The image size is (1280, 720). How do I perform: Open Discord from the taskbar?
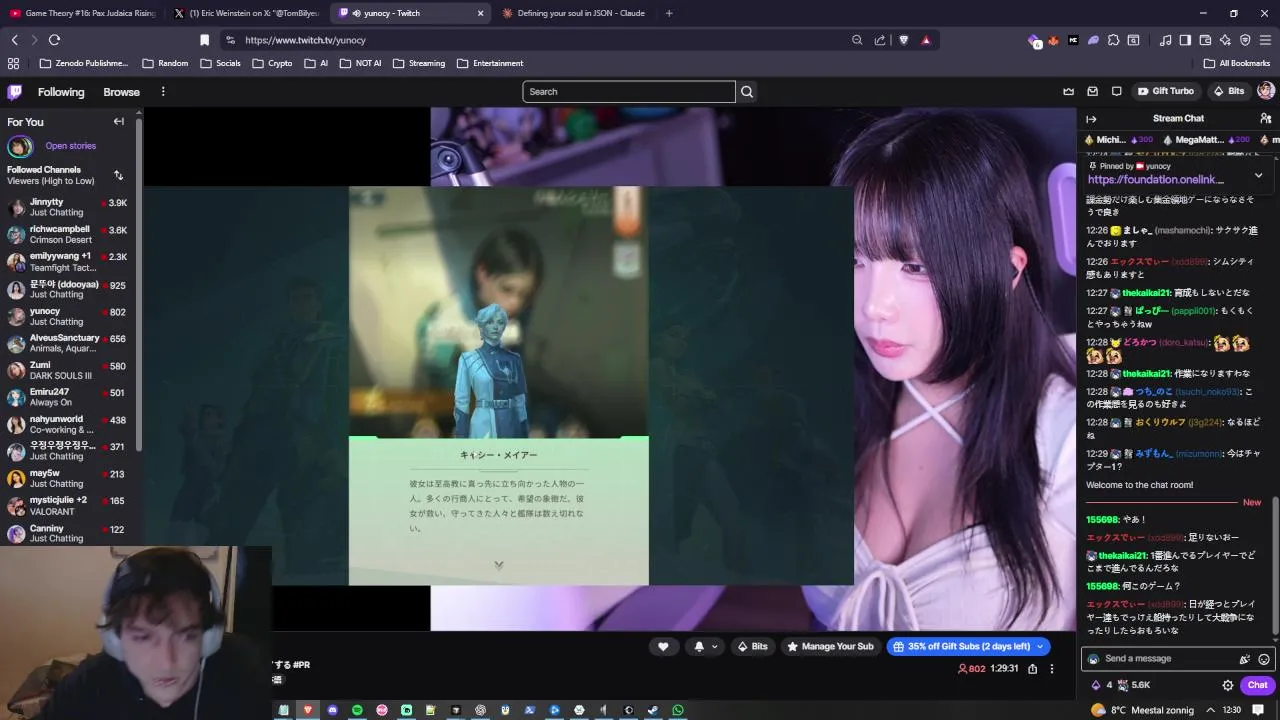332,710
